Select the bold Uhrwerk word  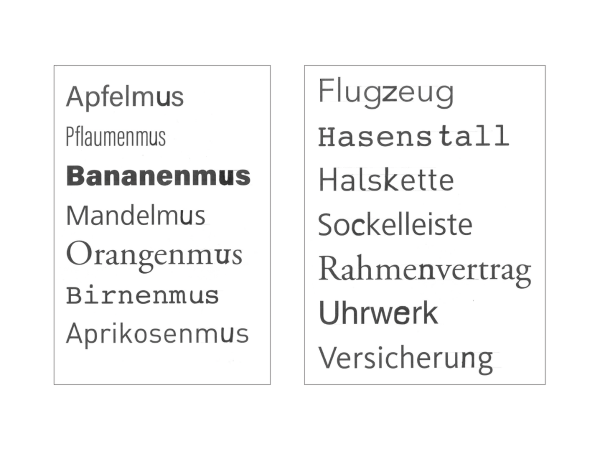pyautogui.click(x=378, y=313)
